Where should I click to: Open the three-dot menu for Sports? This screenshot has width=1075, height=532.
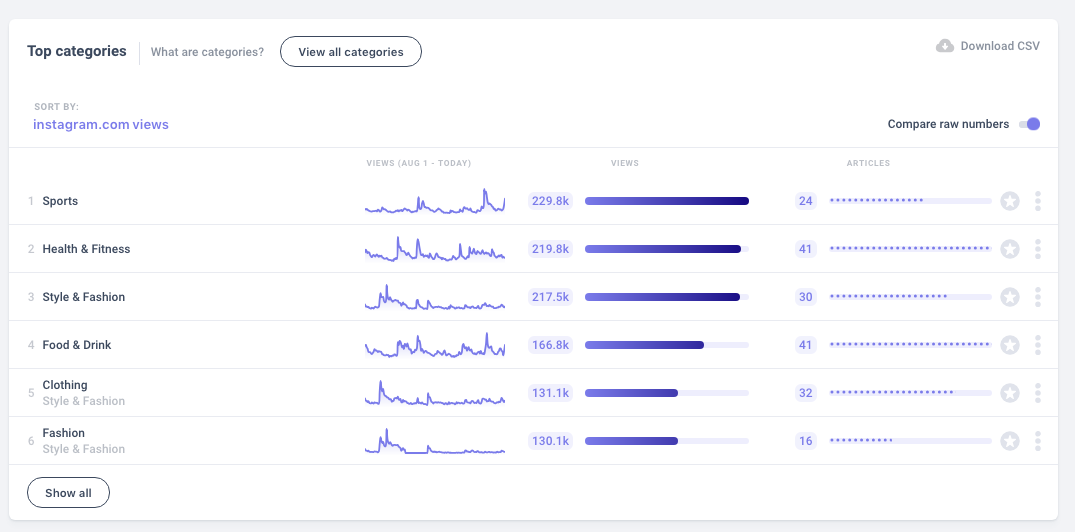[1038, 201]
